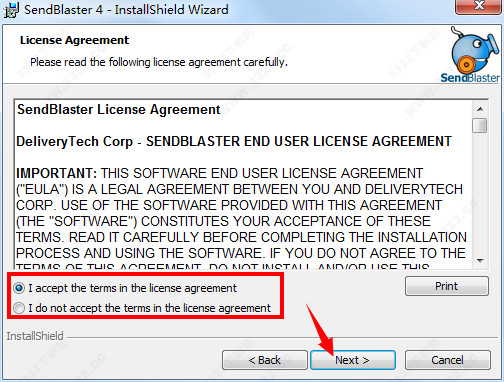Choose "I do not accept the terms" option
Screen dimensions: 504x382
coord(19,308)
